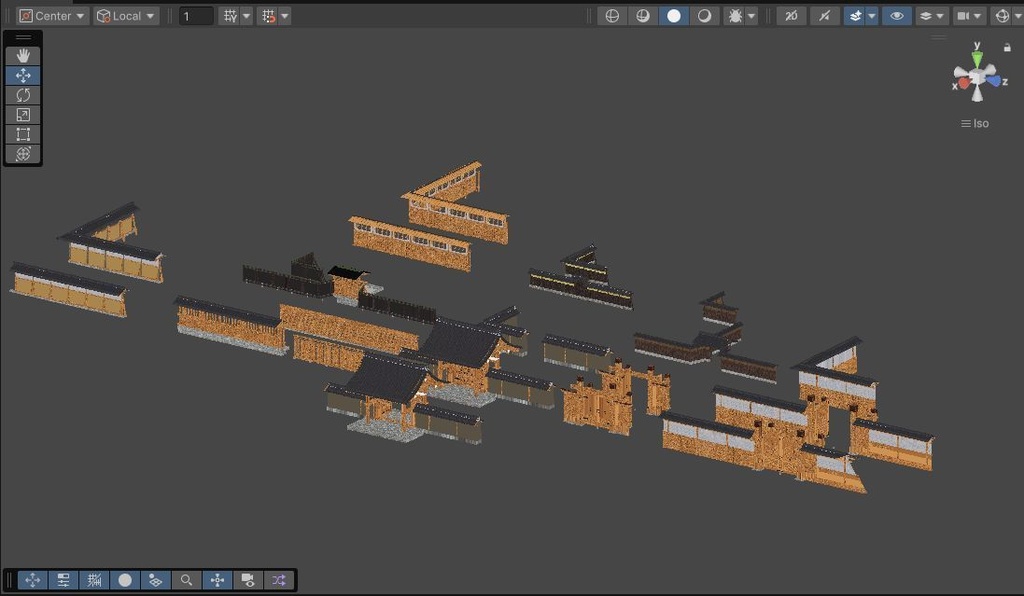Toggle grid visibility button
Viewport: 1024px width, 596px height.
pos(230,16)
